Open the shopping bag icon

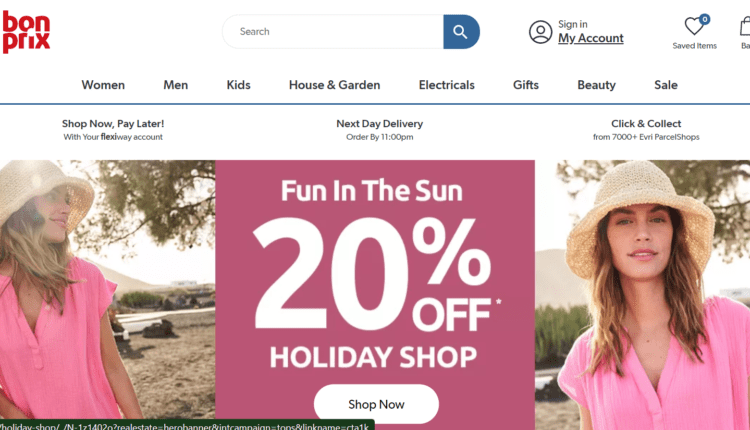click(x=745, y=26)
